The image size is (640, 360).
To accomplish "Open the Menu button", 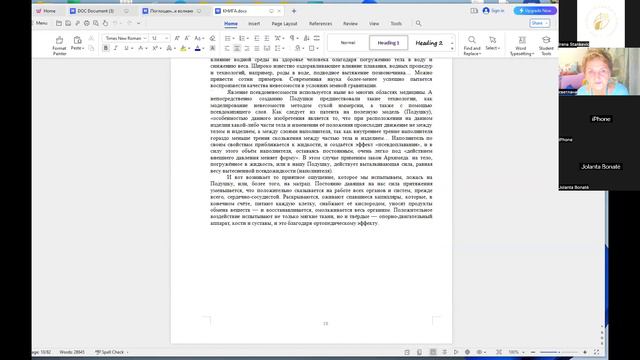I will [41, 23].
